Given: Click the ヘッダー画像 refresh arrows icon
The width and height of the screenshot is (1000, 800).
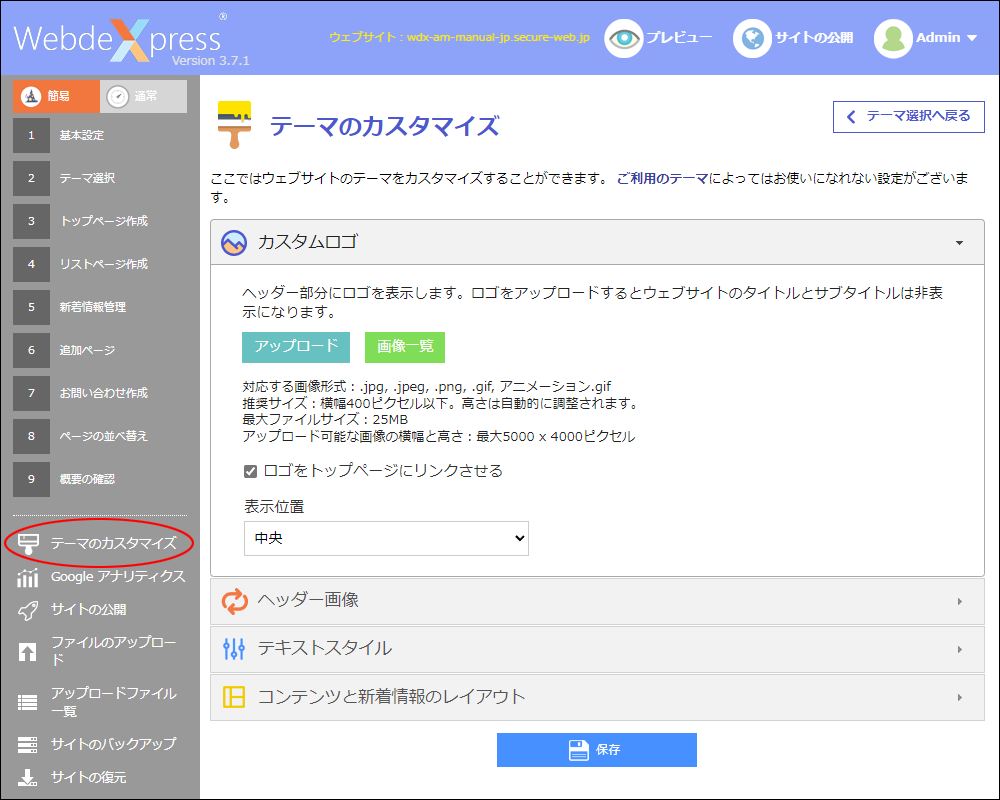Looking at the screenshot, I should [x=234, y=602].
